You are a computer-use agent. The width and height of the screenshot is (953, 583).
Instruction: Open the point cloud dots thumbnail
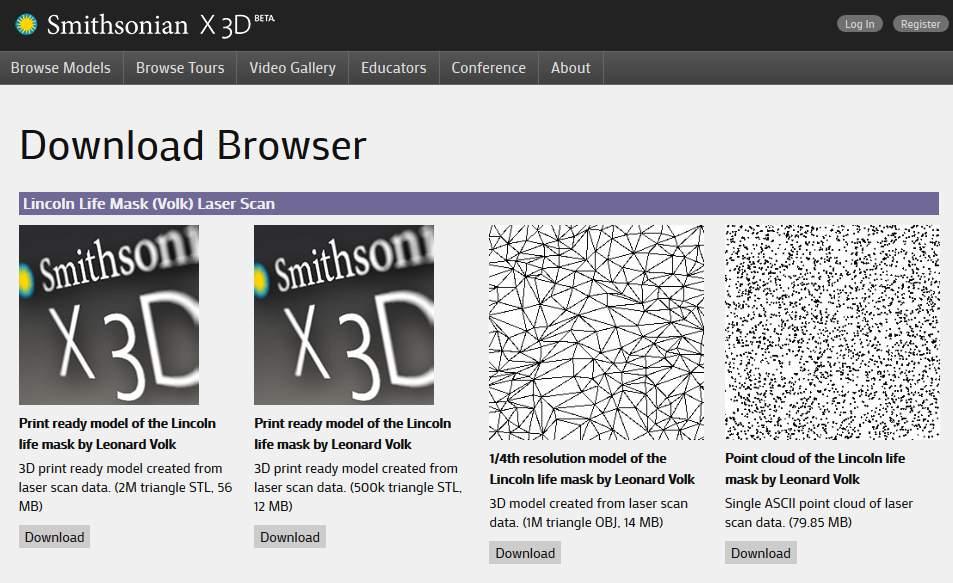(832, 333)
